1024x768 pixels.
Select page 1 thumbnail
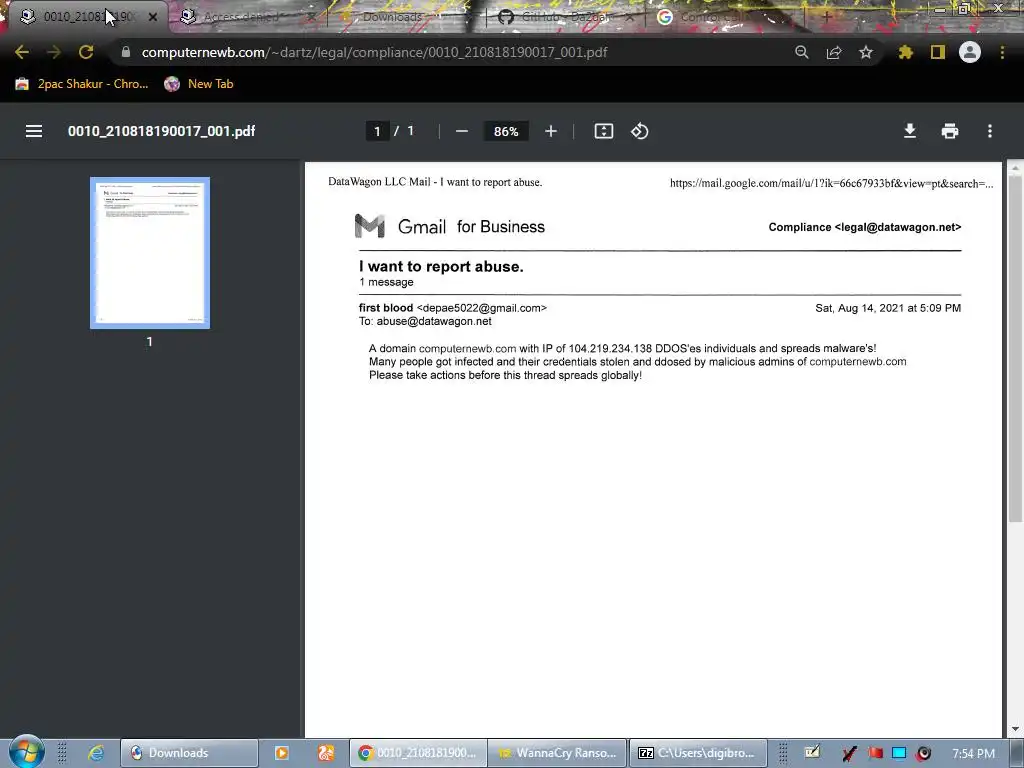[150, 253]
